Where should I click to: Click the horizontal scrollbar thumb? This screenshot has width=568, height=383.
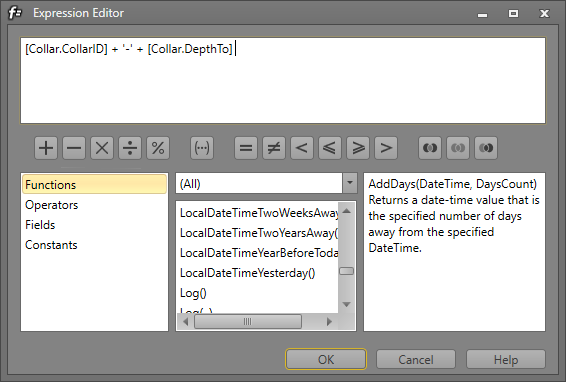(x=248, y=321)
